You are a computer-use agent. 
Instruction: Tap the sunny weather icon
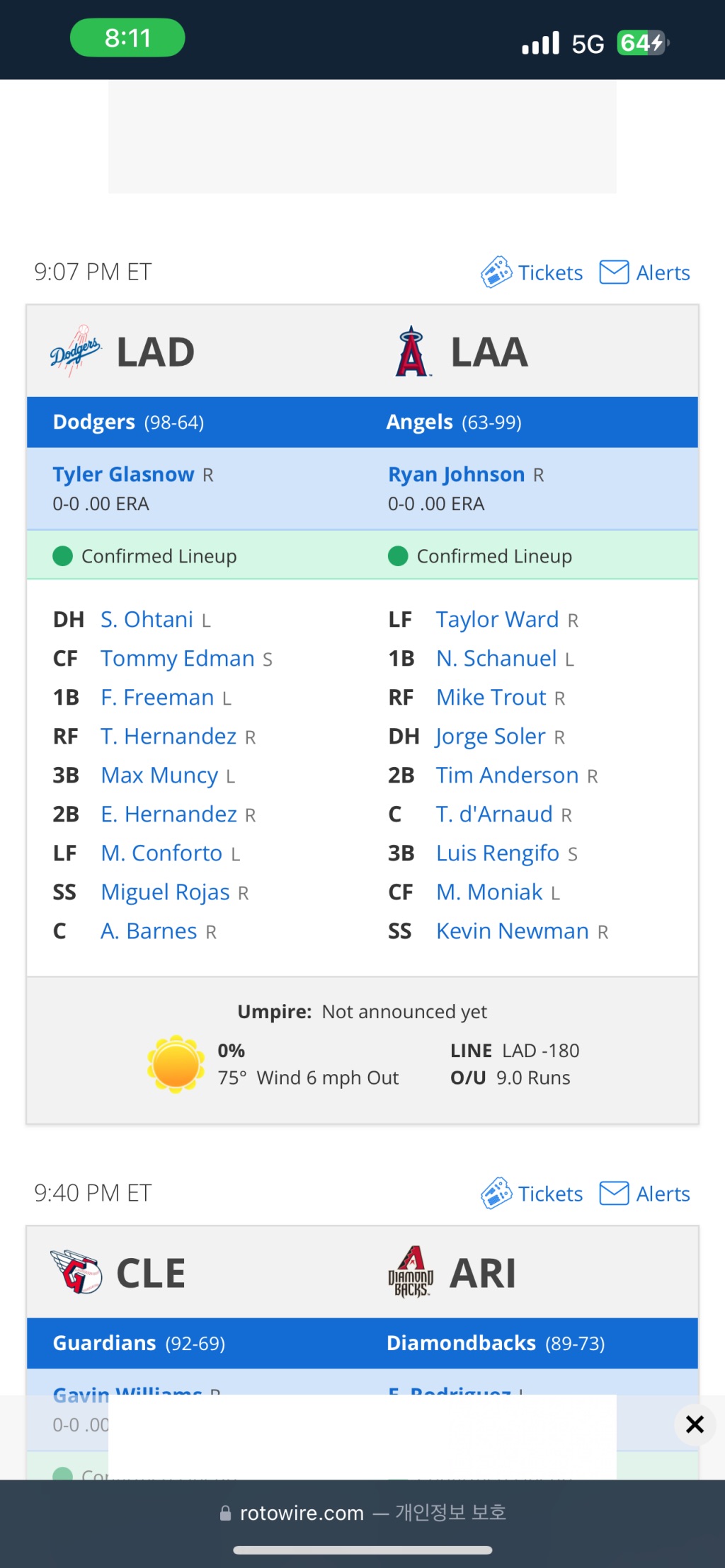click(176, 1064)
